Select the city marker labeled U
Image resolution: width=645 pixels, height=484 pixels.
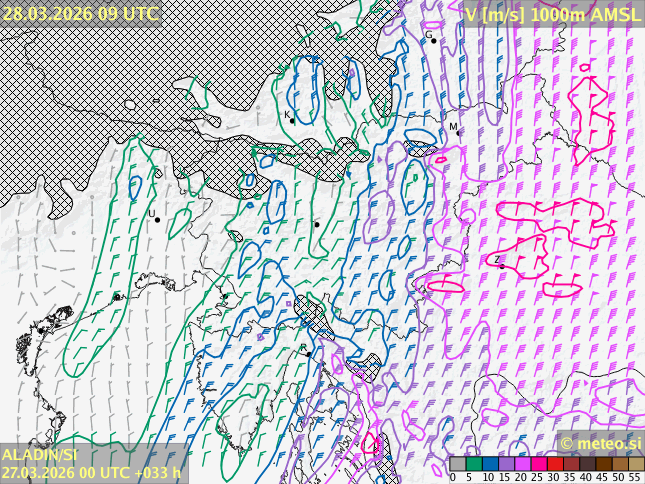tap(157, 219)
